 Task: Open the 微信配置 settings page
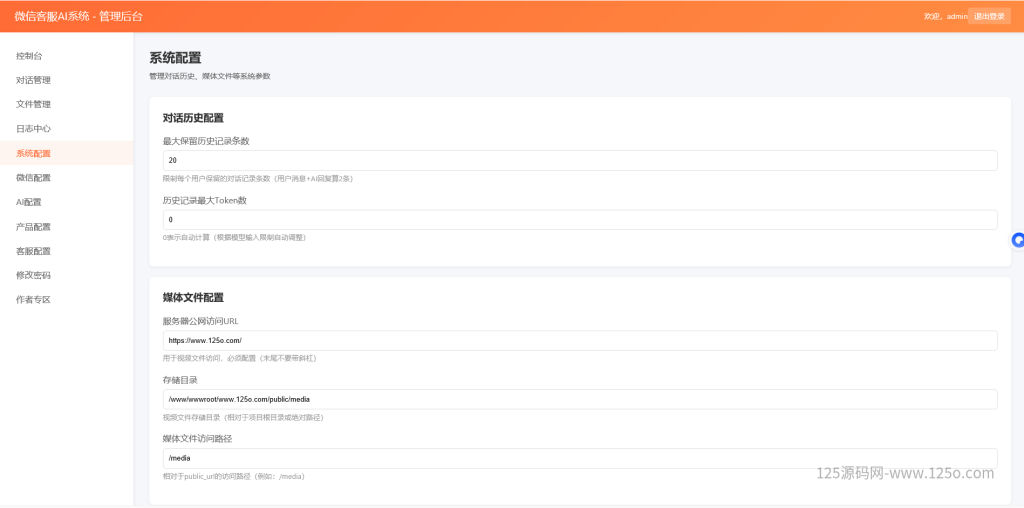(33, 177)
